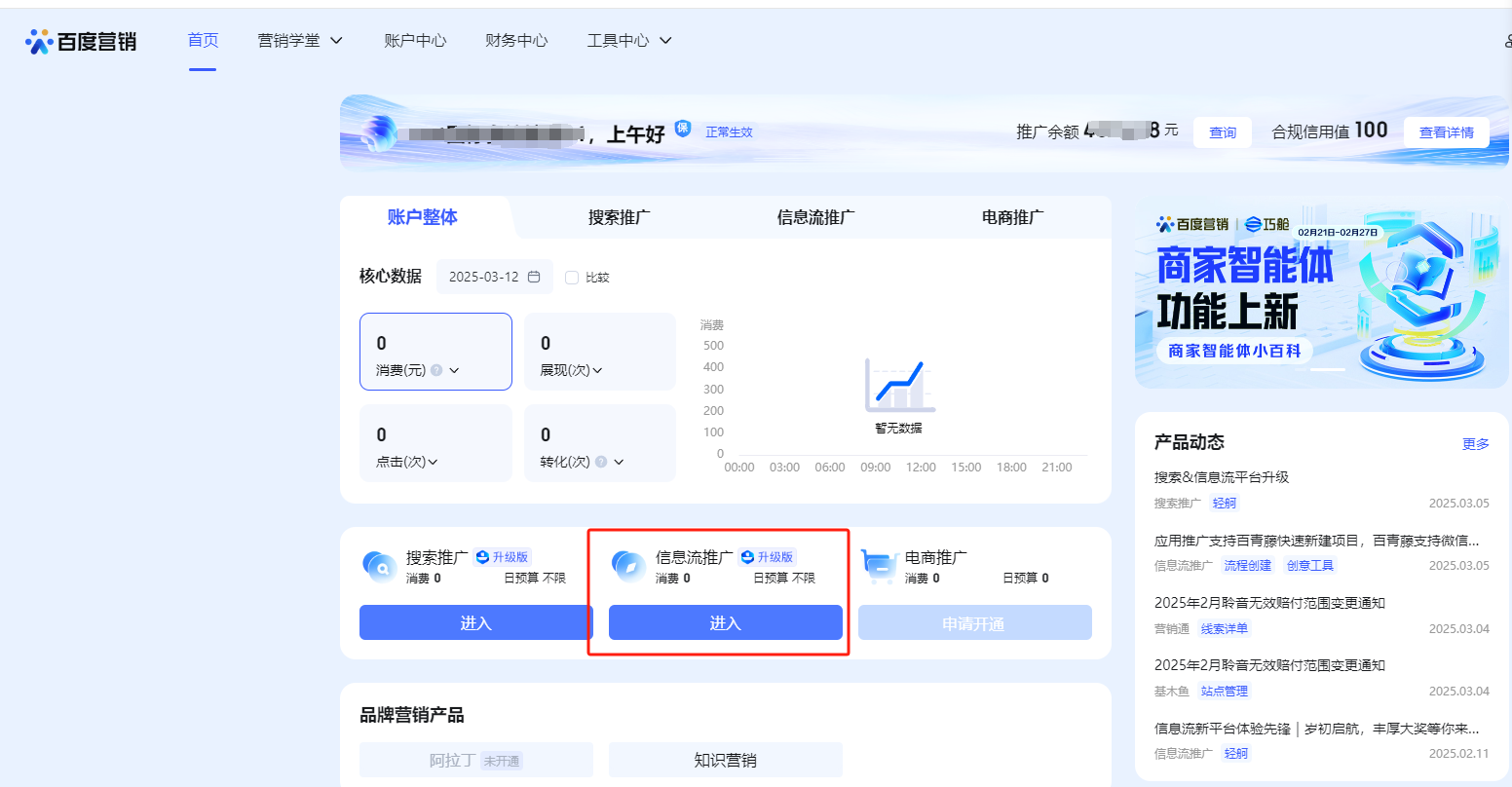Switch to the 搜索推广 tab
The width and height of the screenshot is (1512, 787).
(619, 217)
